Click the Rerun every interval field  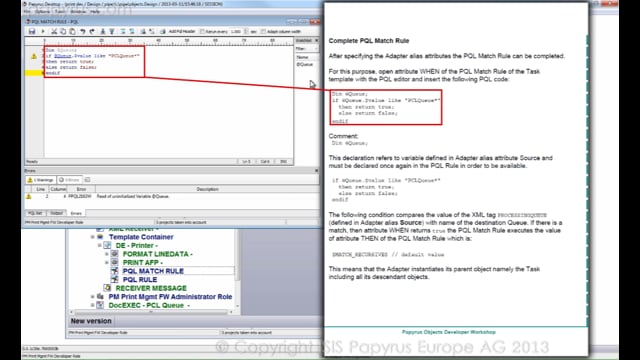pyautogui.click(x=236, y=31)
